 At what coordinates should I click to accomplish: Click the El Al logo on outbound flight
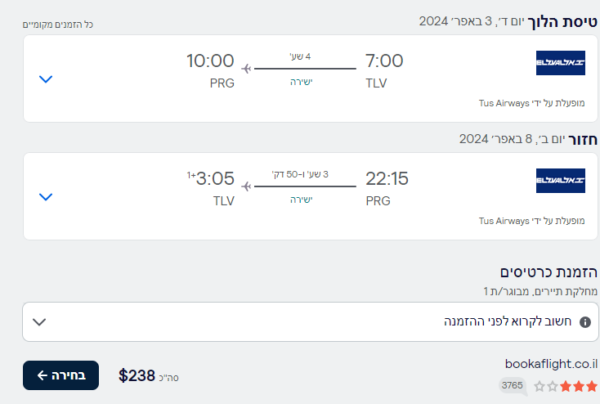(560, 63)
